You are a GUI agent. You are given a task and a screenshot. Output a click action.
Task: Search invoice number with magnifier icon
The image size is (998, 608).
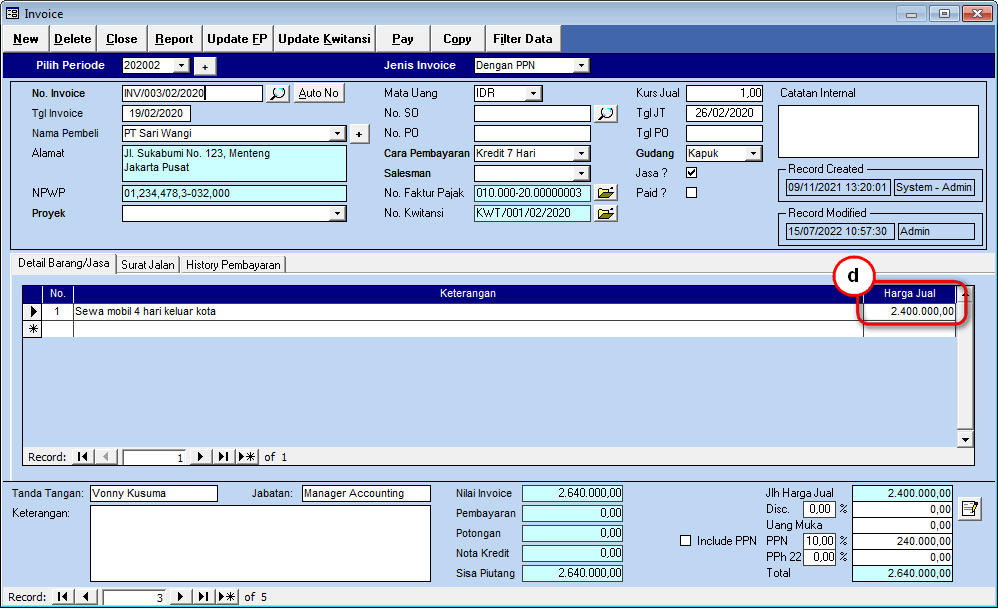pyautogui.click(x=278, y=94)
